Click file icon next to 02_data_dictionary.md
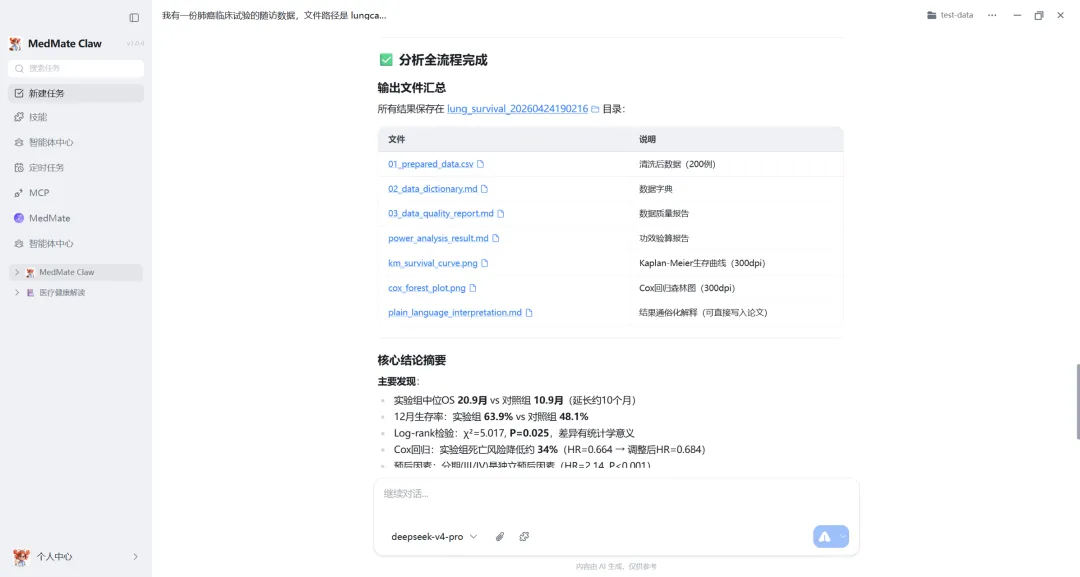 click(x=484, y=189)
